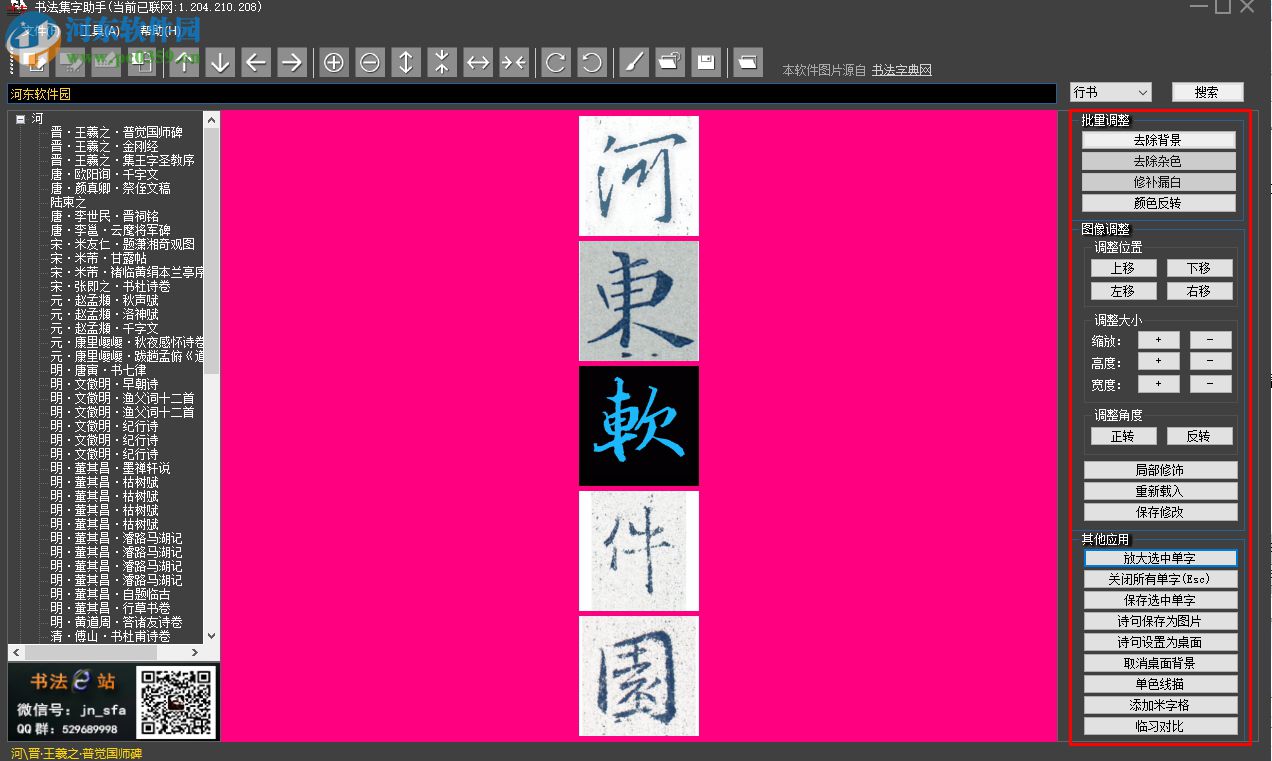Click the stretch-height double-arrow toolbar icon
Image resolution: width=1272 pixels, height=761 pixels.
click(406, 62)
